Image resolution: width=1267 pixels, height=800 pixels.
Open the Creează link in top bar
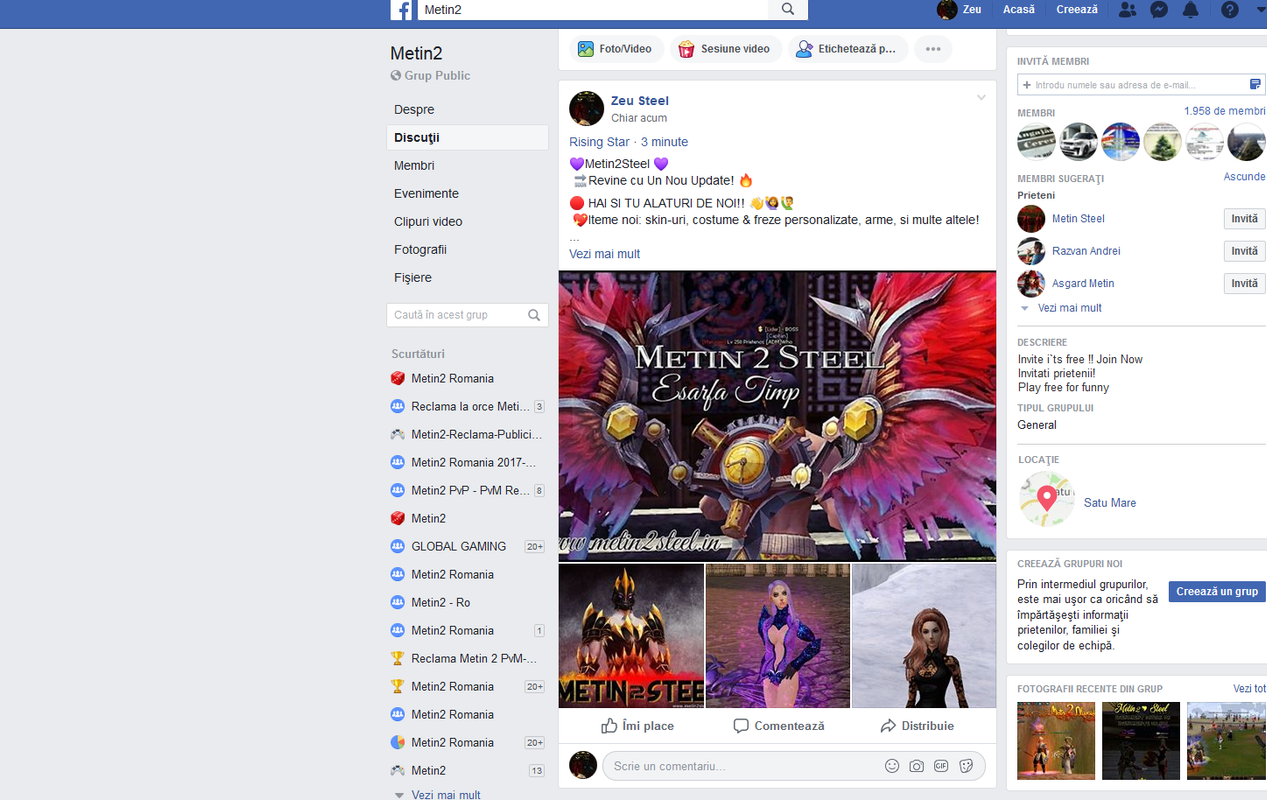[x=1077, y=10]
